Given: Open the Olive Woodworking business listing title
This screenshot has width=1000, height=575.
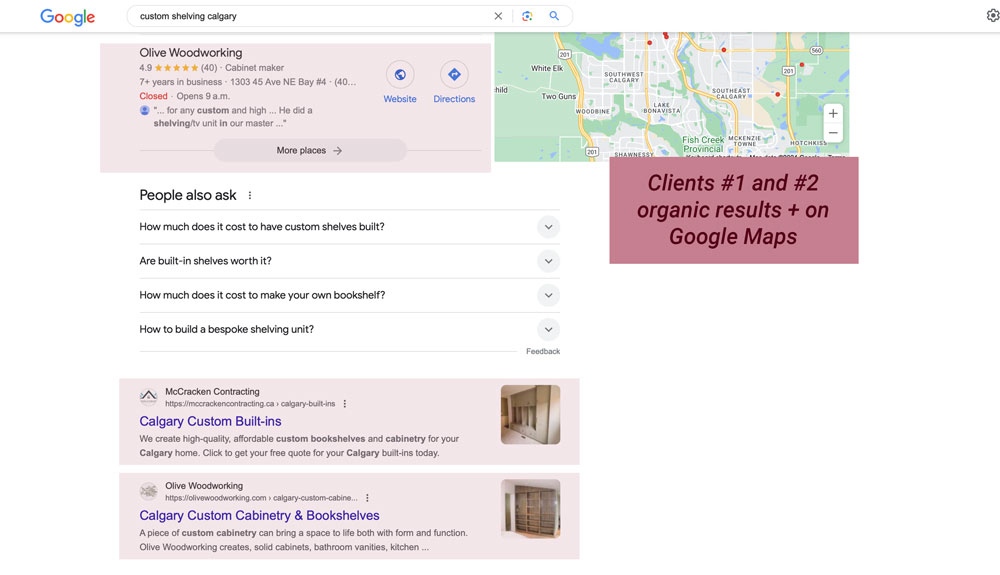Looking at the screenshot, I should 191,53.
